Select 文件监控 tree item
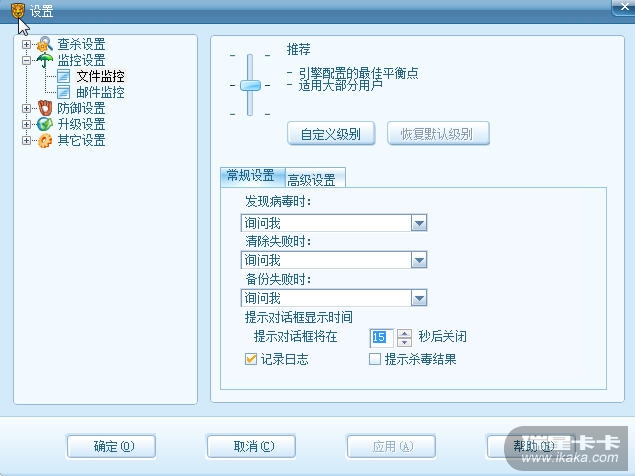635x476 pixels. [x=100, y=76]
